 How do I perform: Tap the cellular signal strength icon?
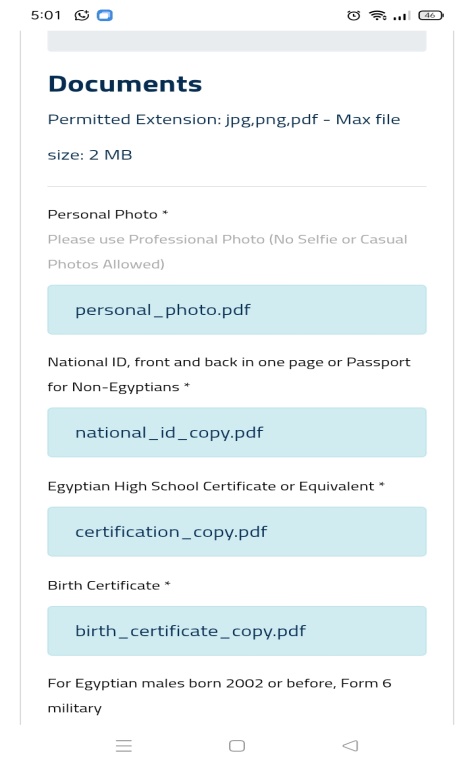[401, 16]
